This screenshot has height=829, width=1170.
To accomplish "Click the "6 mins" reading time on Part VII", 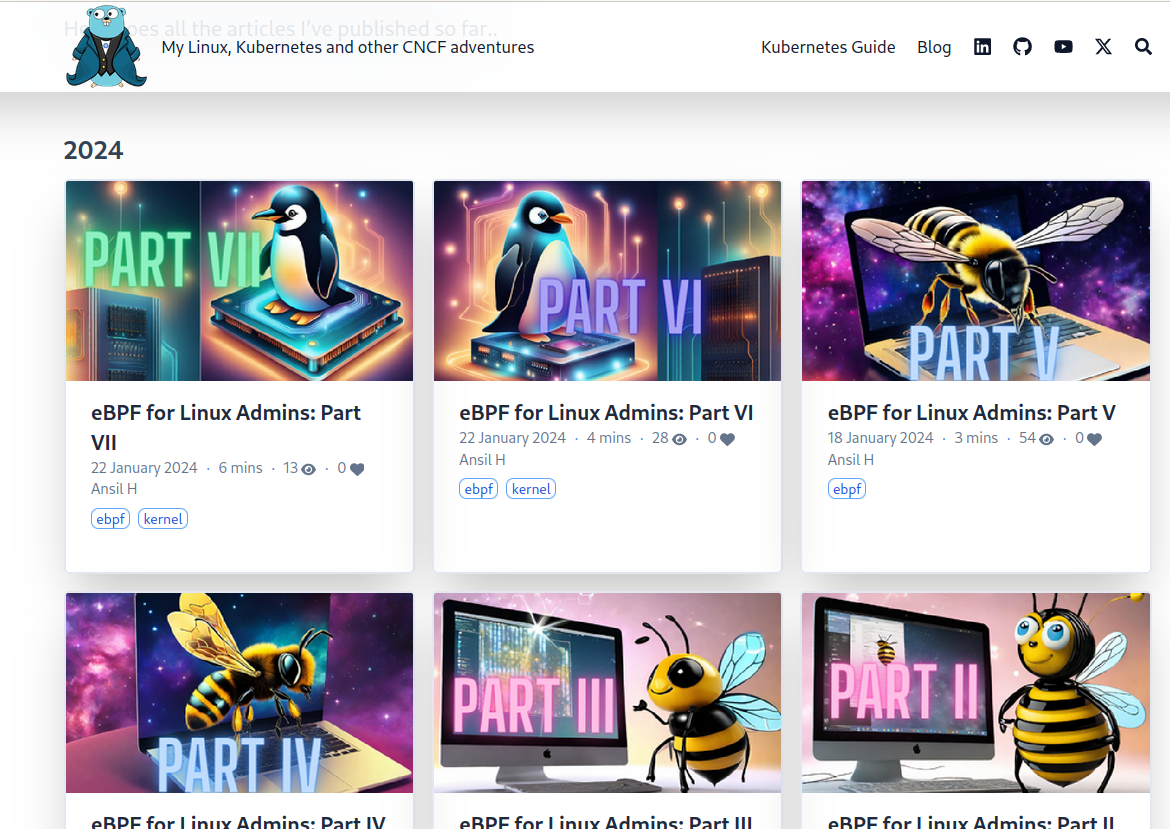I will (x=240, y=468).
